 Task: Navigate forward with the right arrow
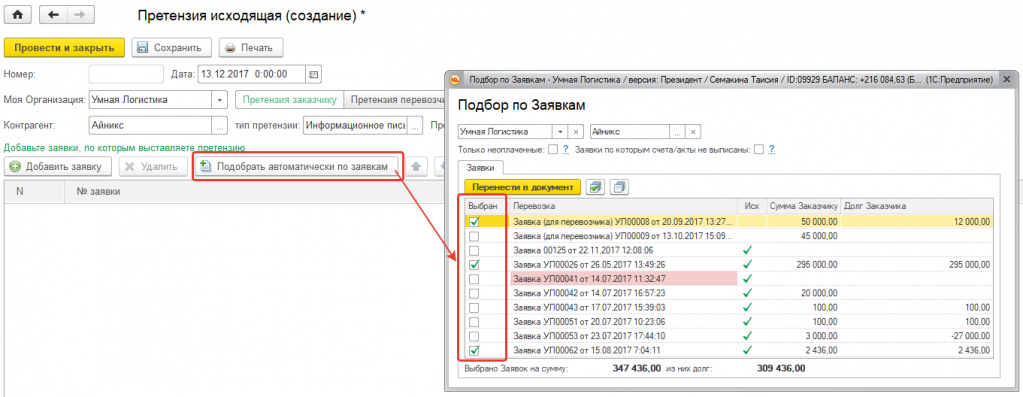pyautogui.click(x=80, y=14)
